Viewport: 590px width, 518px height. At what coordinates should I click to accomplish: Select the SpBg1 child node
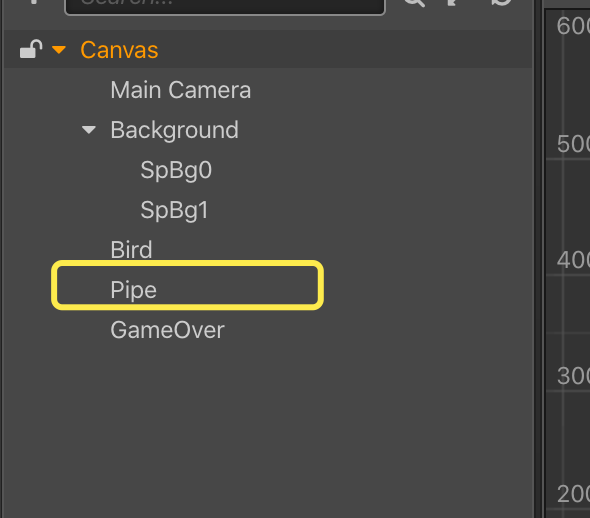tap(174, 210)
